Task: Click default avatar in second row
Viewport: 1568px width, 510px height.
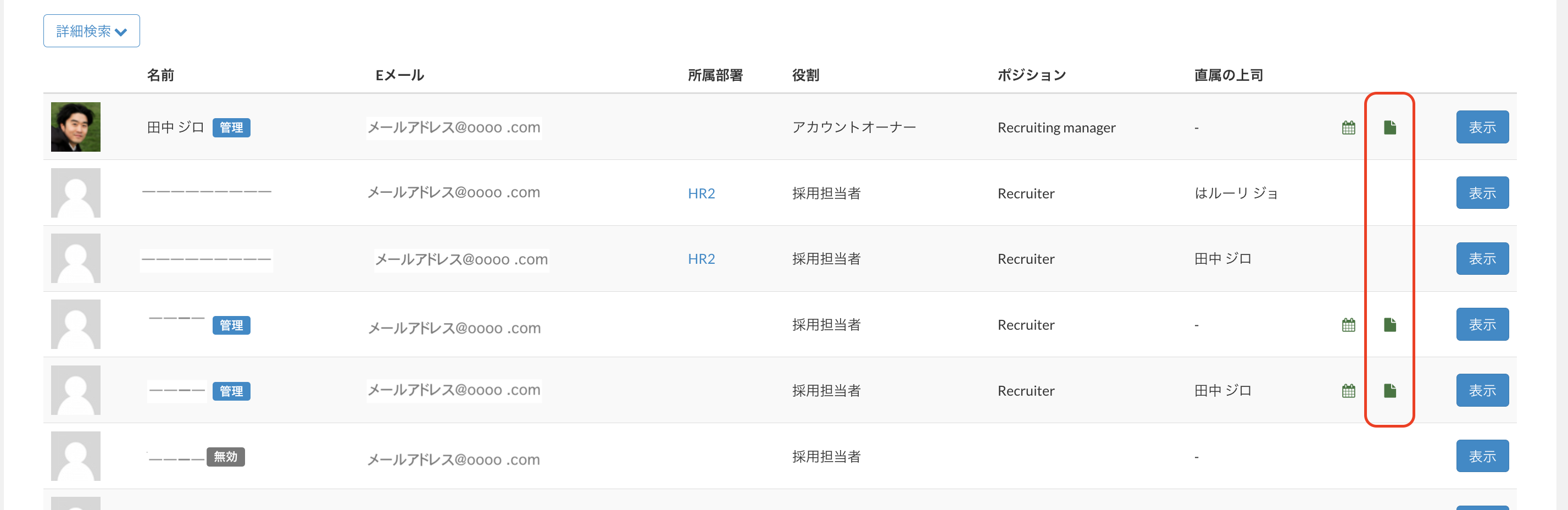Action: [x=75, y=193]
